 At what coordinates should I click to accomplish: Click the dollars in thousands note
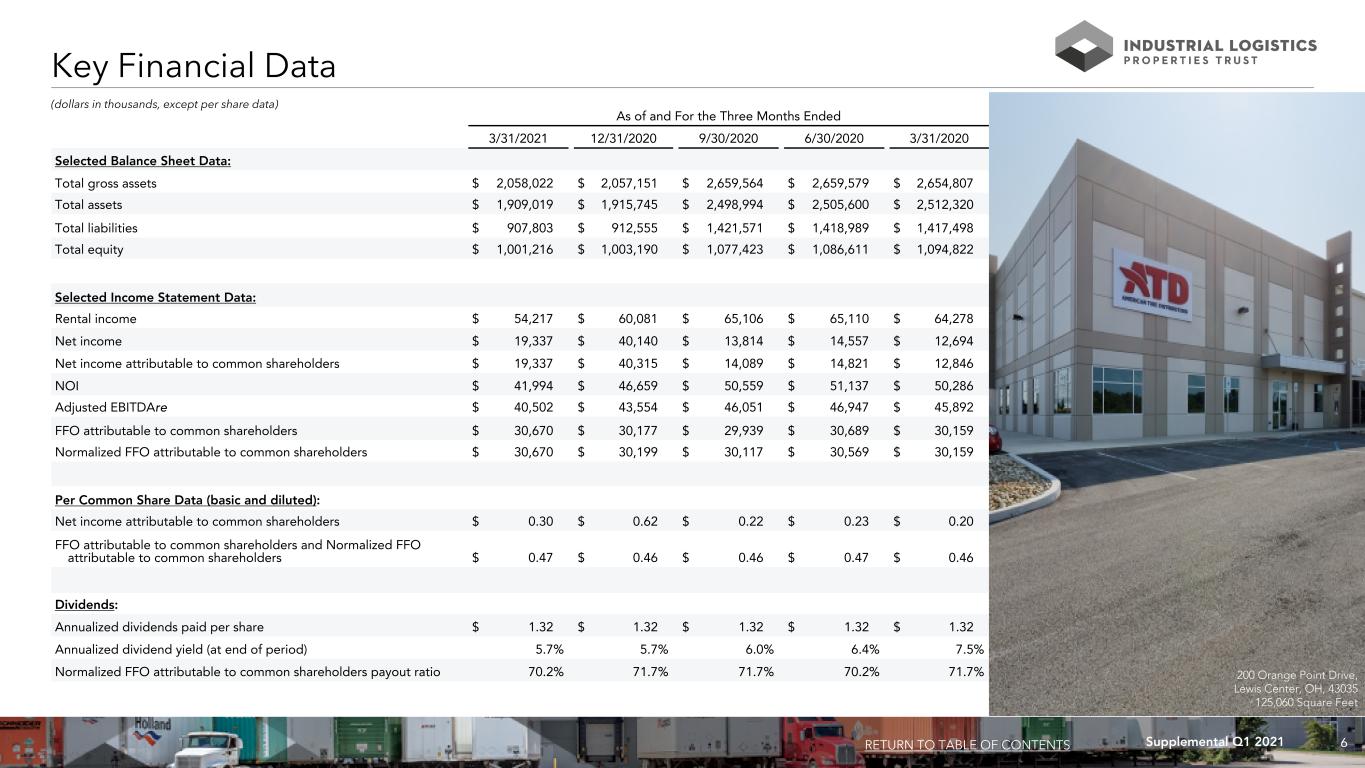[164, 105]
